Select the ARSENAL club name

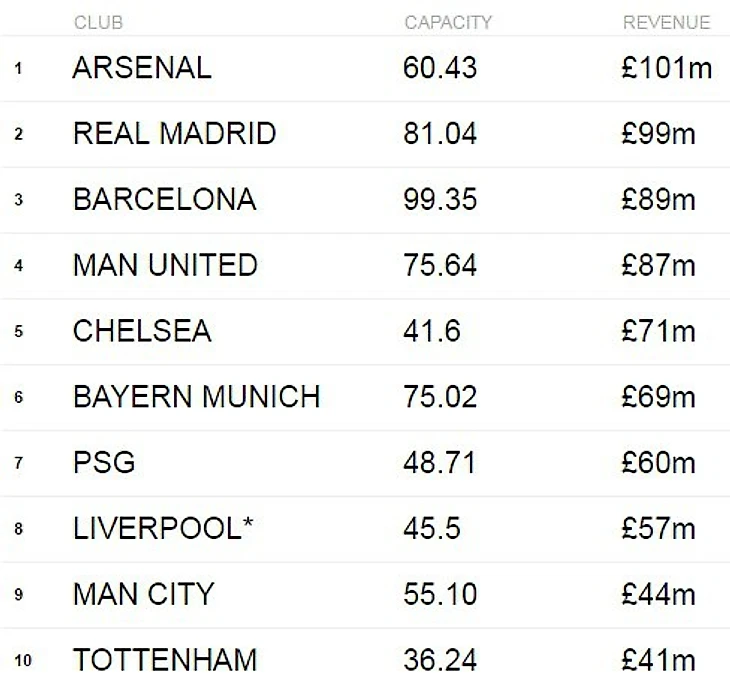point(142,68)
